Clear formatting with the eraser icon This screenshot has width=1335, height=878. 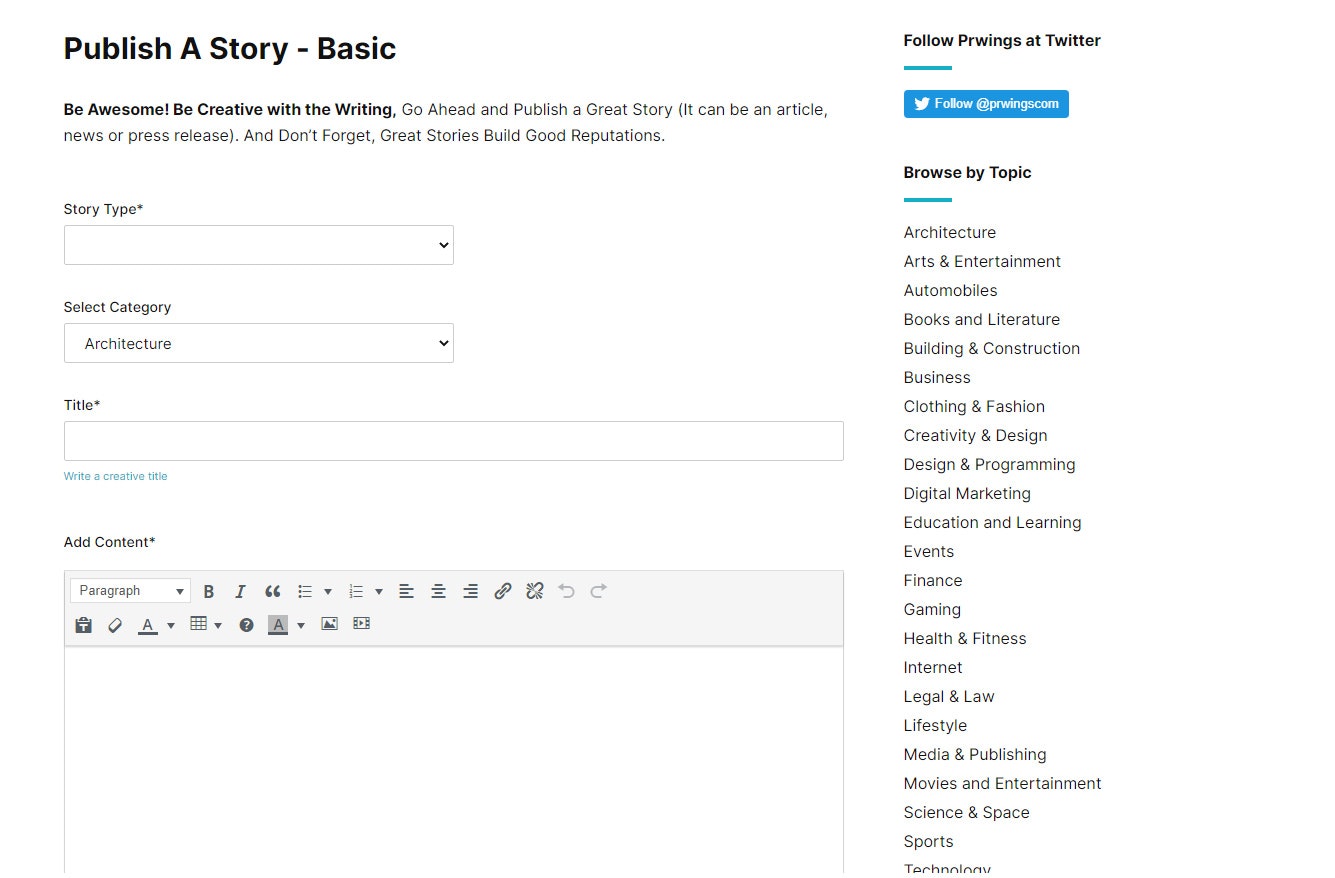pos(115,624)
